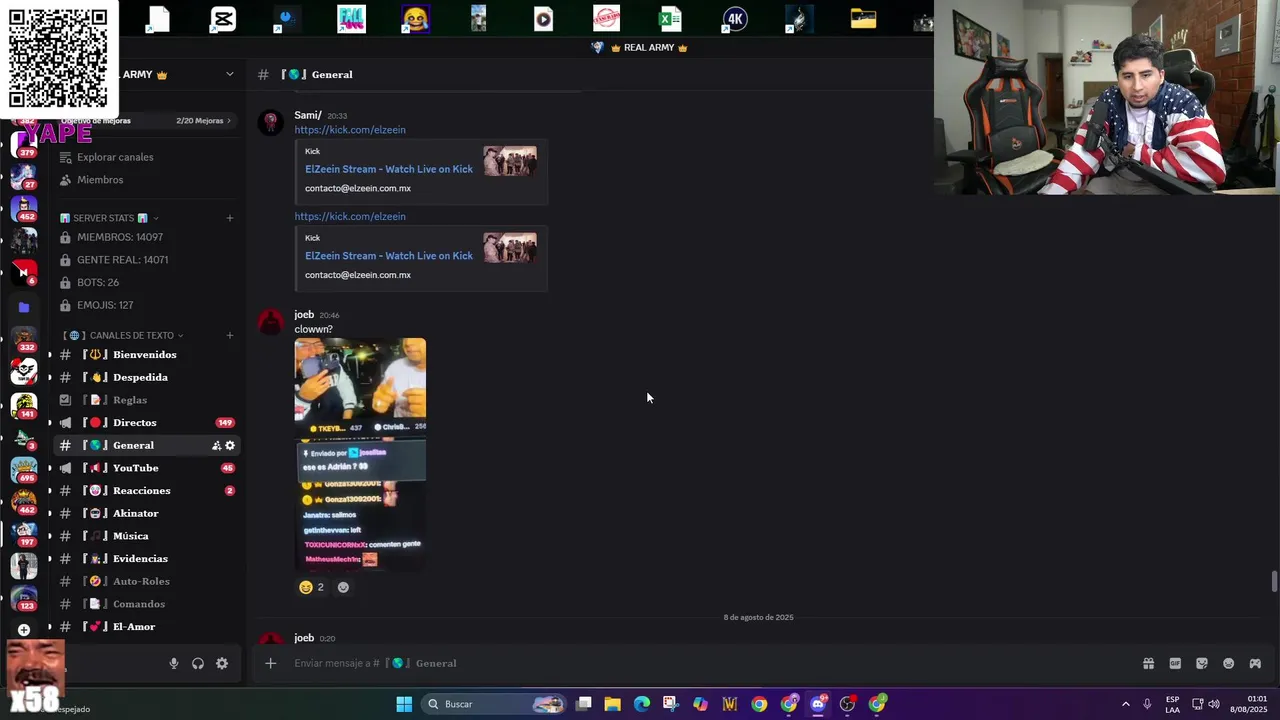Open the sticker picker

coord(1202,663)
